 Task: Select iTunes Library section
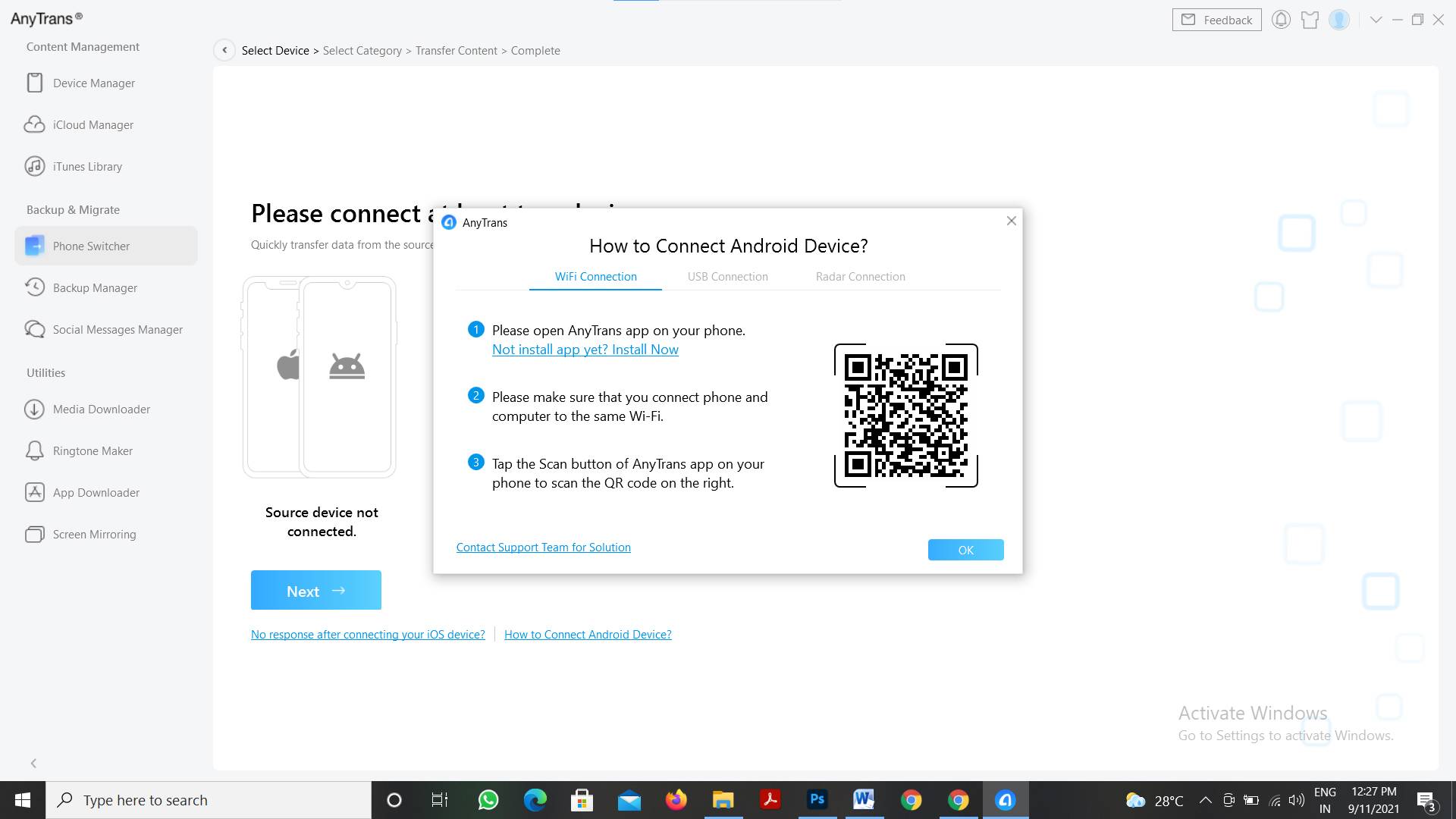tap(87, 166)
